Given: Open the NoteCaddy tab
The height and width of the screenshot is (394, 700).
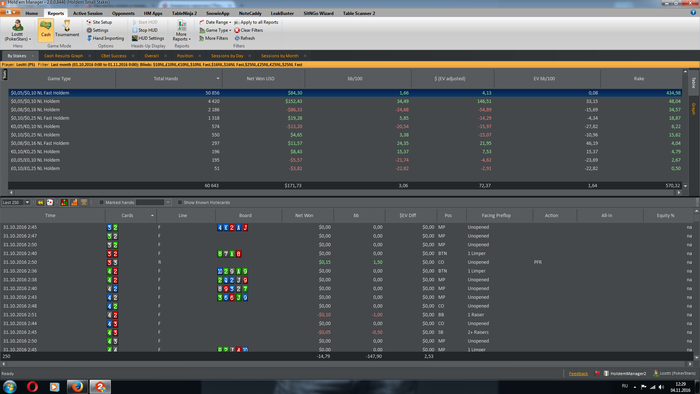Looking at the screenshot, I should (x=250, y=13).
